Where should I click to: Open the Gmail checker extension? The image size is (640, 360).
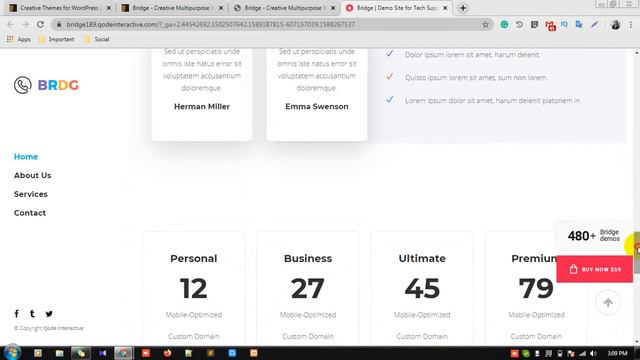pos(550,25)
